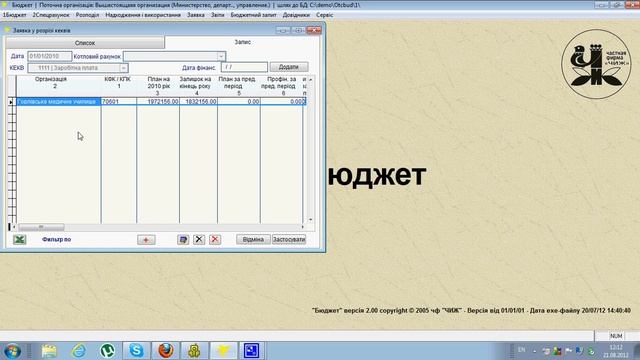Click the Дата field 01/01/2010

click(49, 56)
